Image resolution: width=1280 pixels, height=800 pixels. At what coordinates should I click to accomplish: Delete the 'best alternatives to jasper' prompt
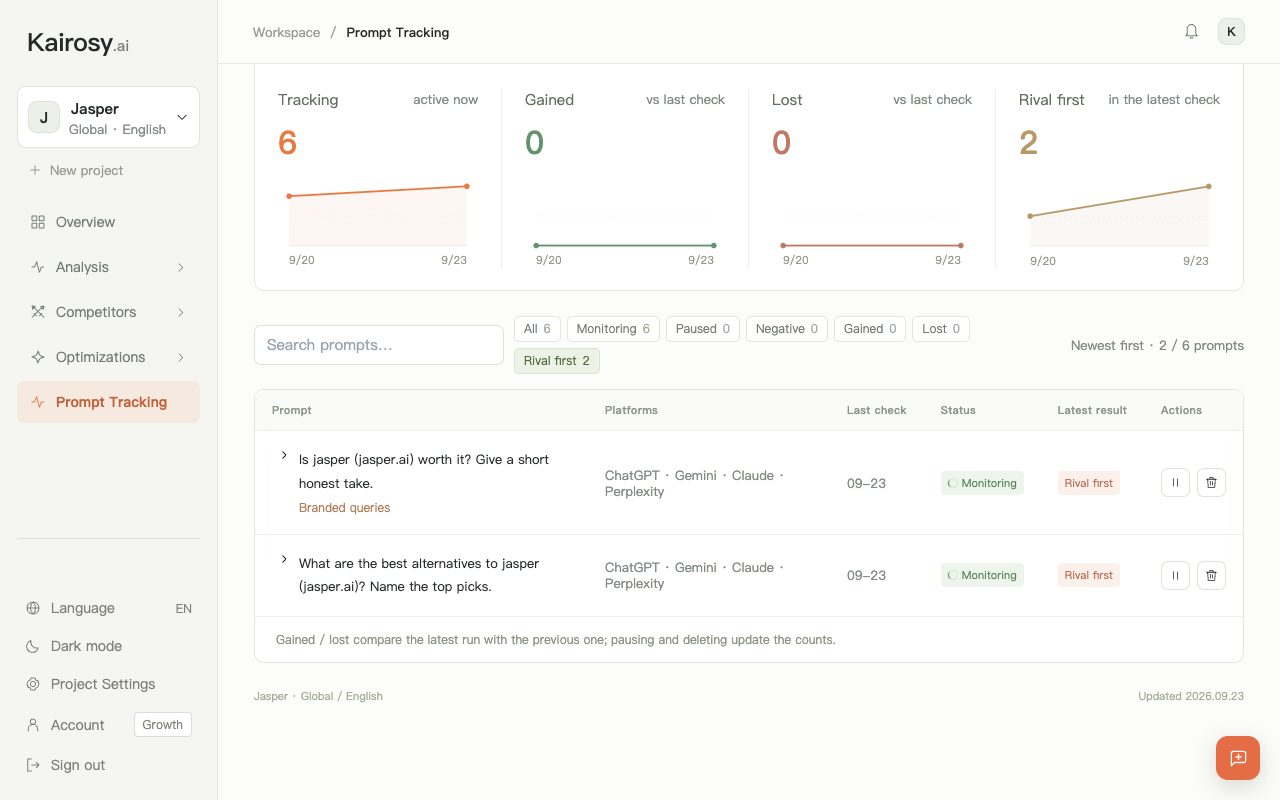point(1211,575)
